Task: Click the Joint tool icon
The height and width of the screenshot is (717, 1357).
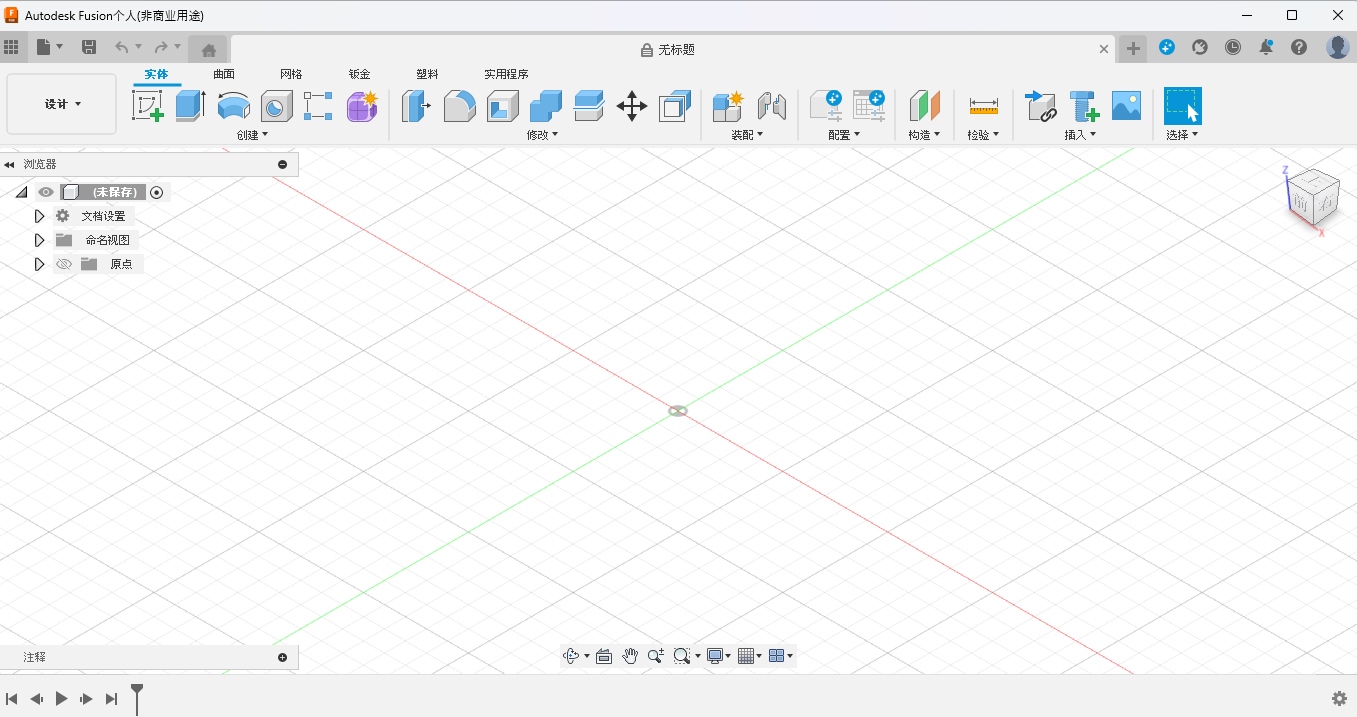Action: (771, 106)
